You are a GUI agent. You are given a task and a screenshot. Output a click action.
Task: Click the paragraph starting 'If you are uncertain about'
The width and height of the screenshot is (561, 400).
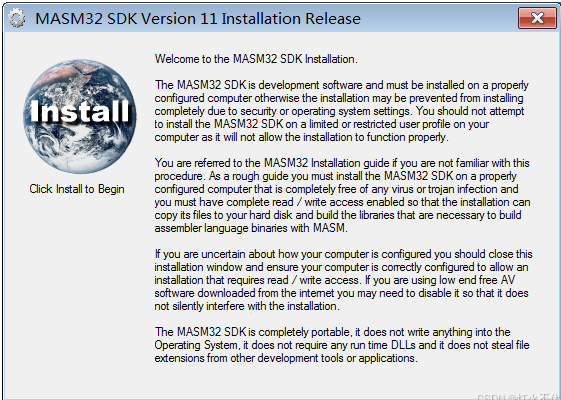point(343,280)
